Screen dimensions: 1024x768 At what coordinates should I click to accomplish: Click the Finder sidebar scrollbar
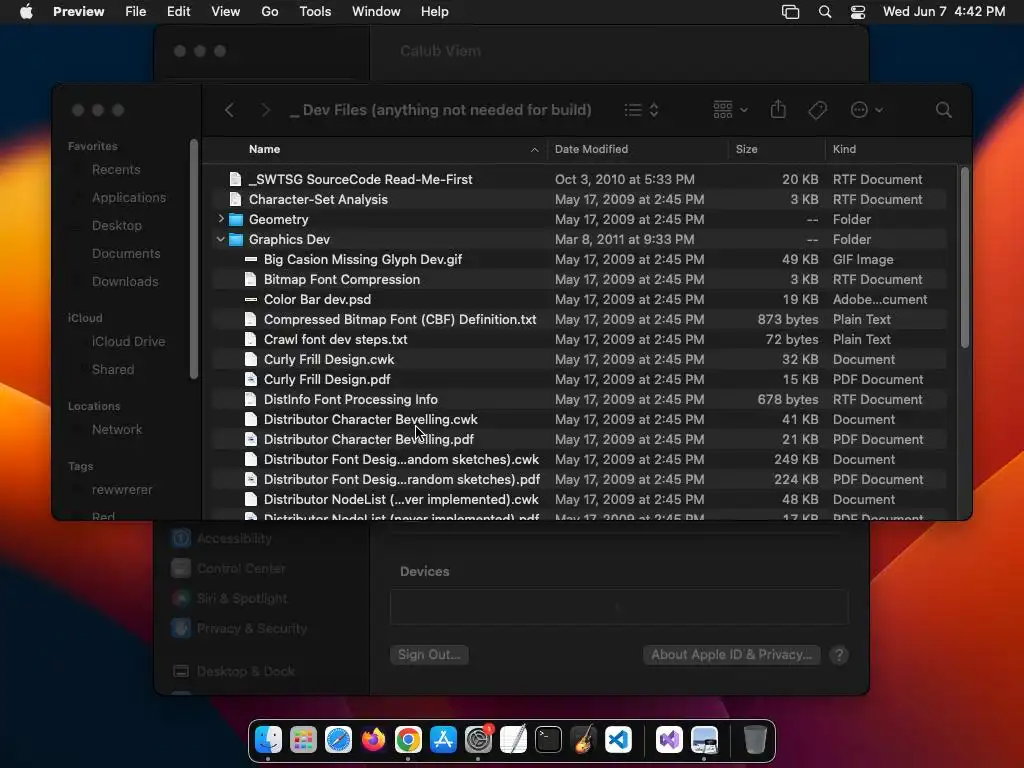coord(193,259)
